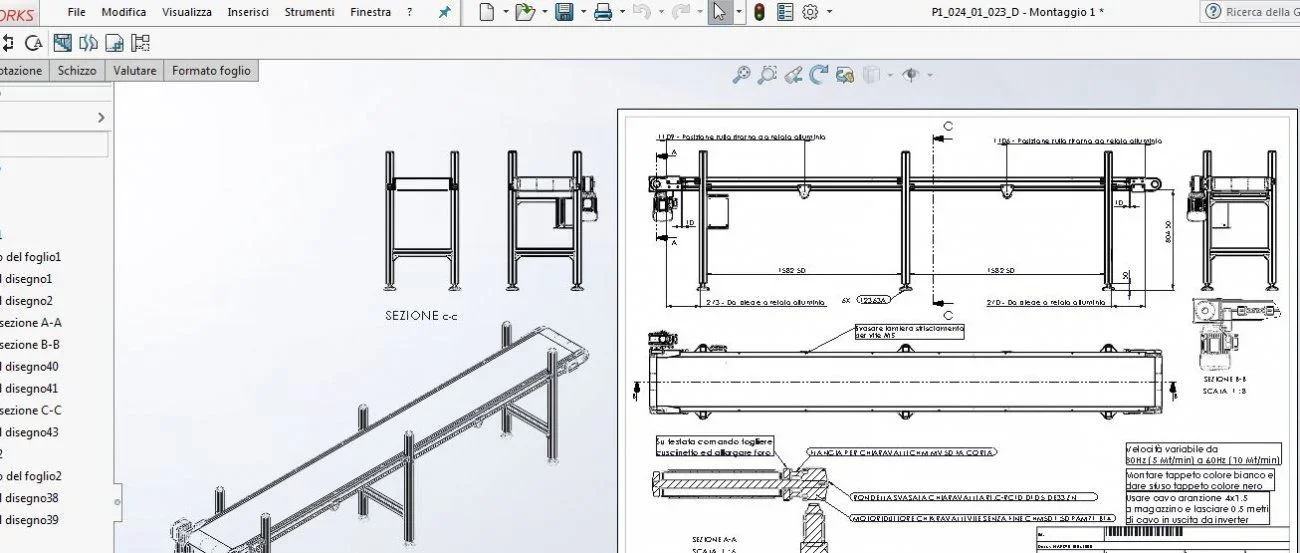Click the Rebuild traffic light icon
Viewport: 1300px width, 553px height.
tap(760, 12)
